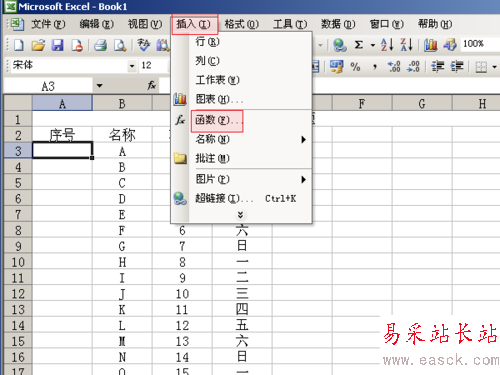Choose 列(C) from Insert menu
Image resolution: width=500 pixels, height=375 pixels.
pyautogui.click(x=241, y=61)
